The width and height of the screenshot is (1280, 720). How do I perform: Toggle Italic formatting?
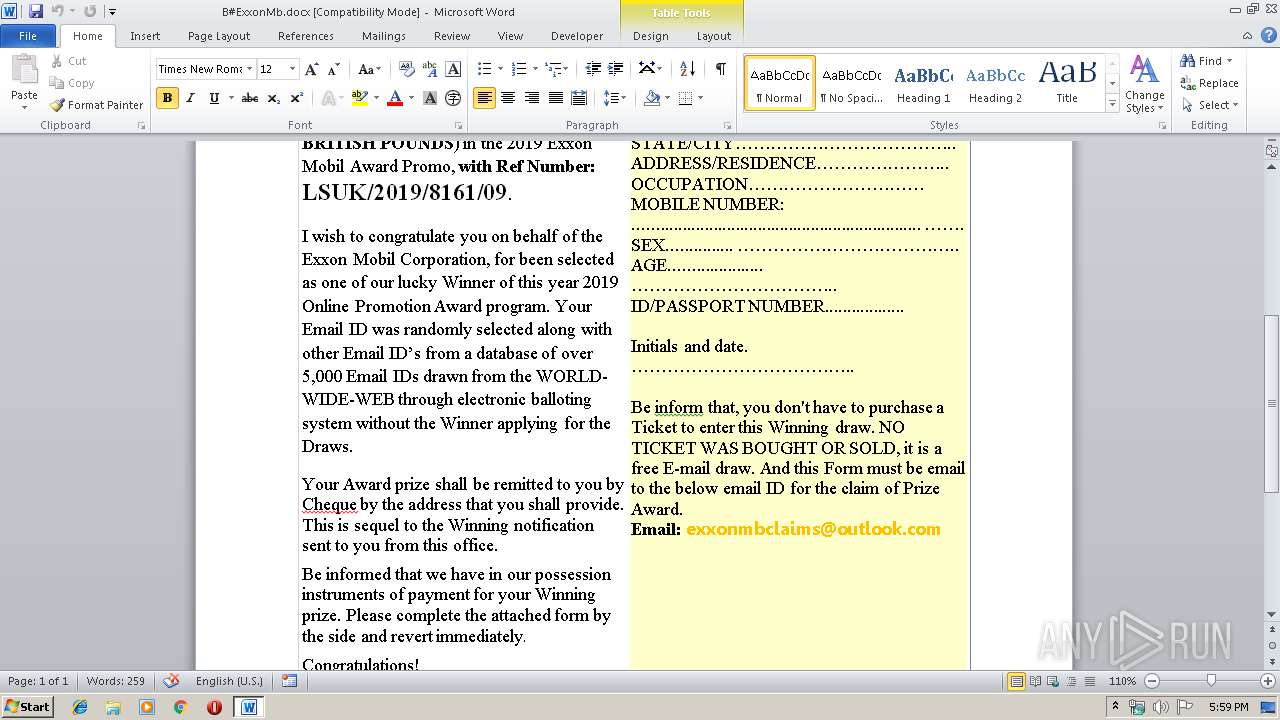[x=190, y=98]
